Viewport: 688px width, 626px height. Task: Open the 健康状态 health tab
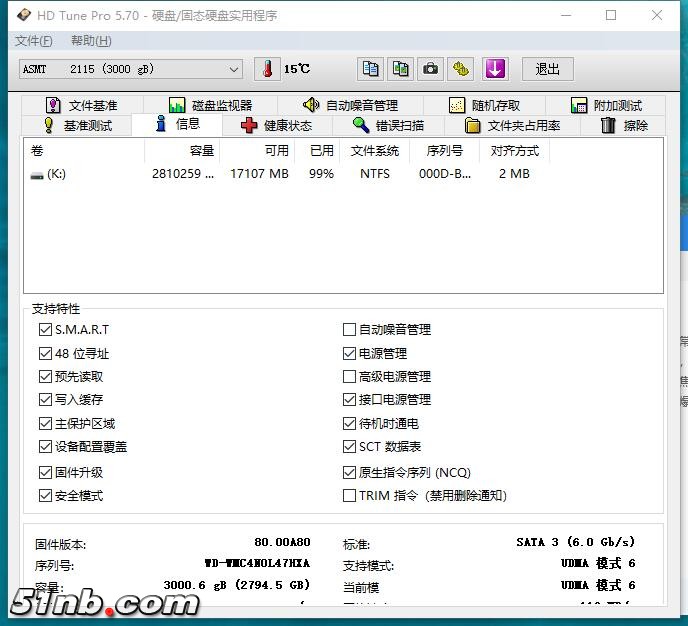click(277, 125)
